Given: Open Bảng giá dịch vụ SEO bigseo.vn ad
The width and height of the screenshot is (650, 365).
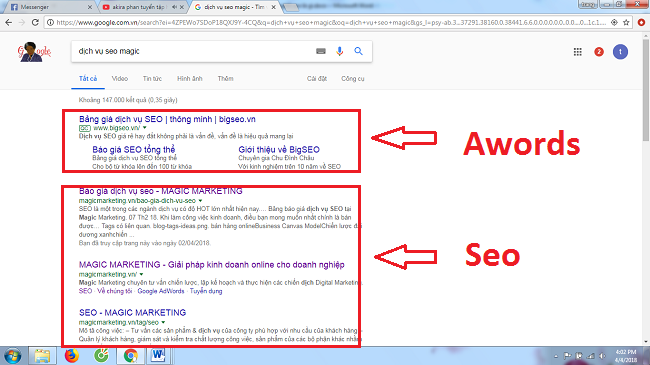Looking at the screenshot, I should (167, 119).
